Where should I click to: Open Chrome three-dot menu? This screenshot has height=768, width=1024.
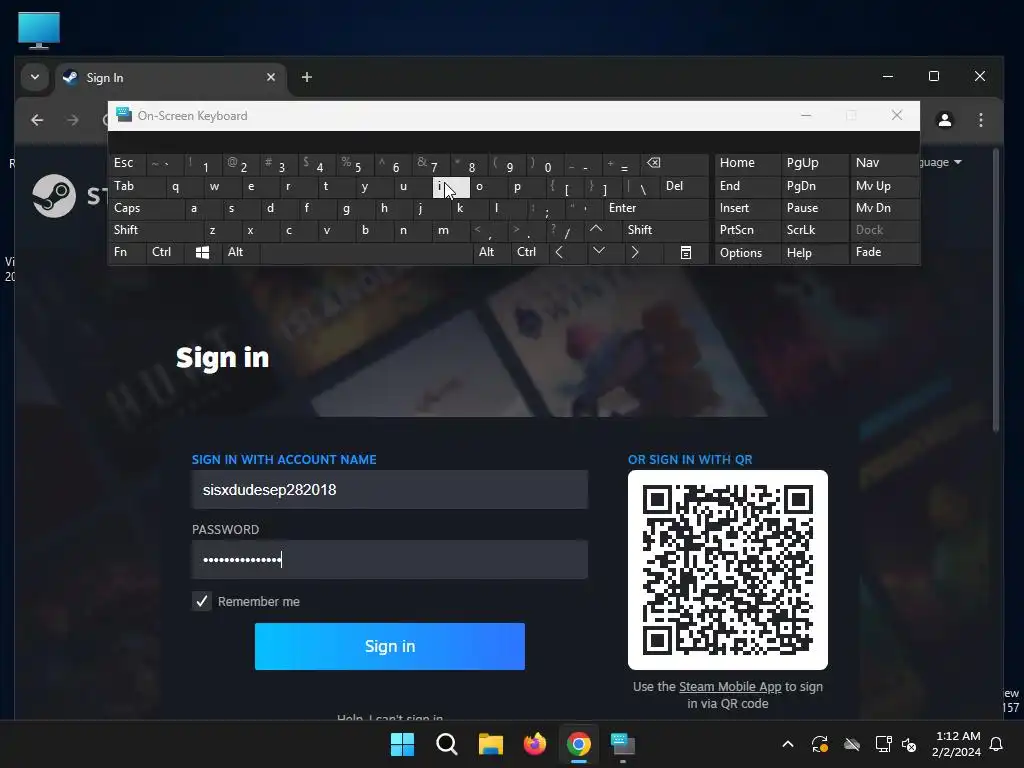pyautogui.click(x=980, y=120)
